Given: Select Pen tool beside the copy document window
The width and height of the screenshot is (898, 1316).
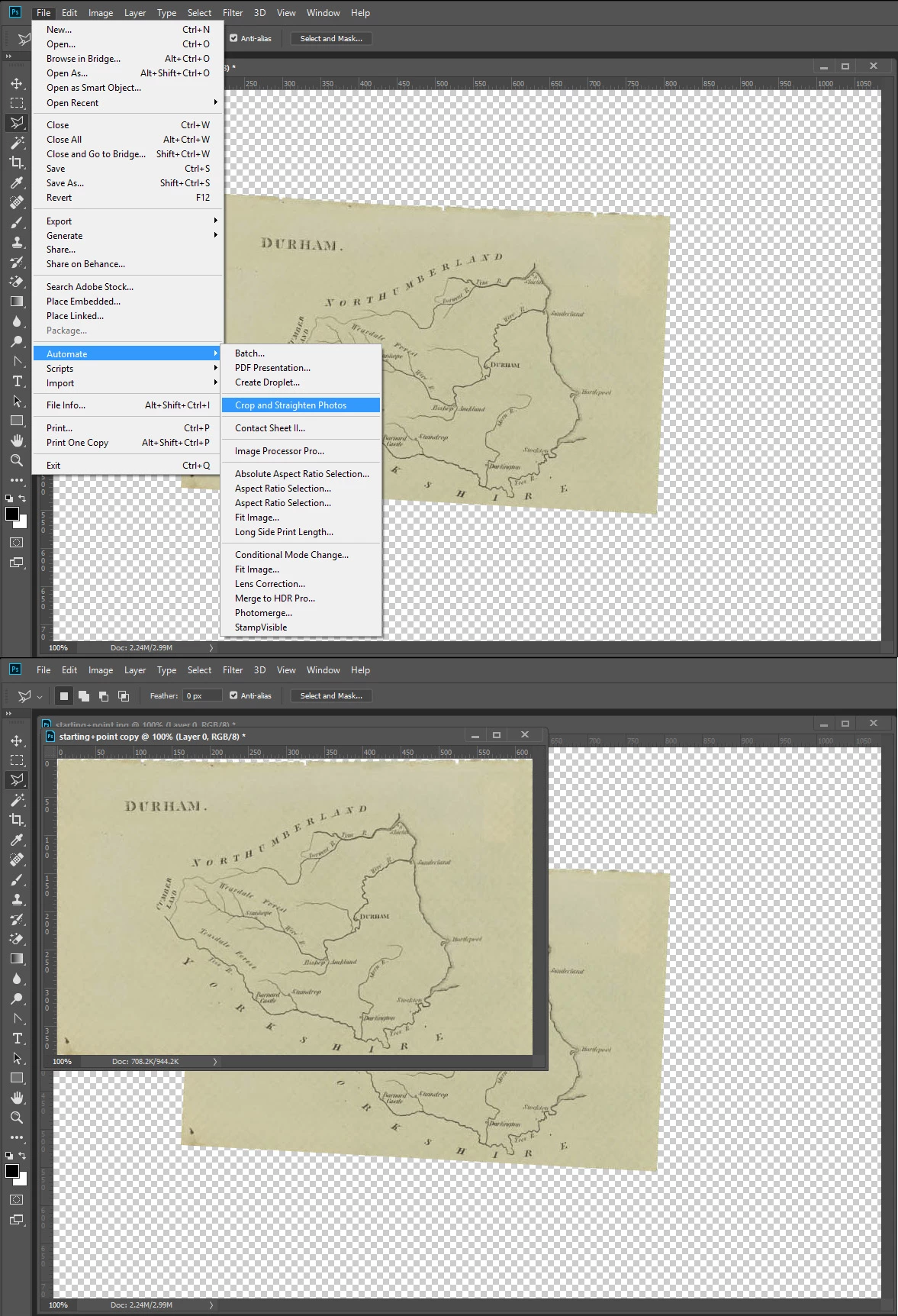Looking at the screenshot, I should (x=17, y=1018).
